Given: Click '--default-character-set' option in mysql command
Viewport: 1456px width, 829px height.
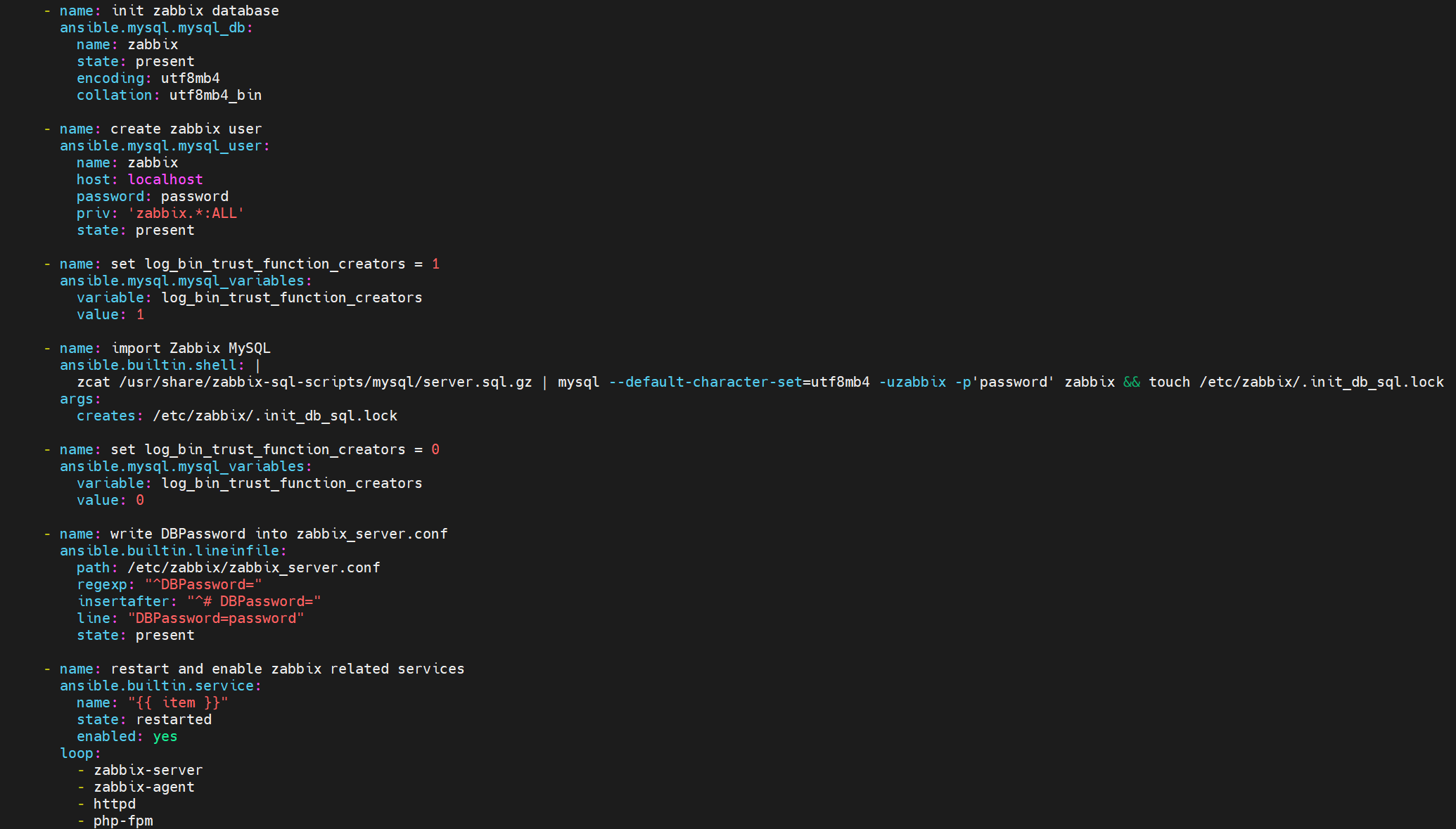Looking at the screenshot, I should 705,382.
